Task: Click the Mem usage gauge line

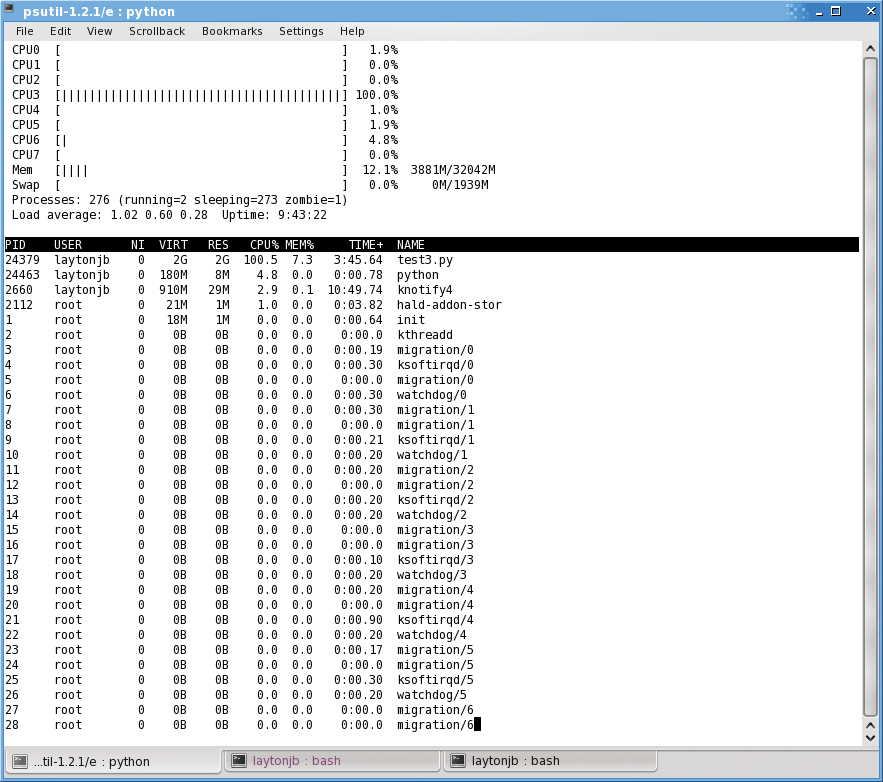Action: (200, 169)
